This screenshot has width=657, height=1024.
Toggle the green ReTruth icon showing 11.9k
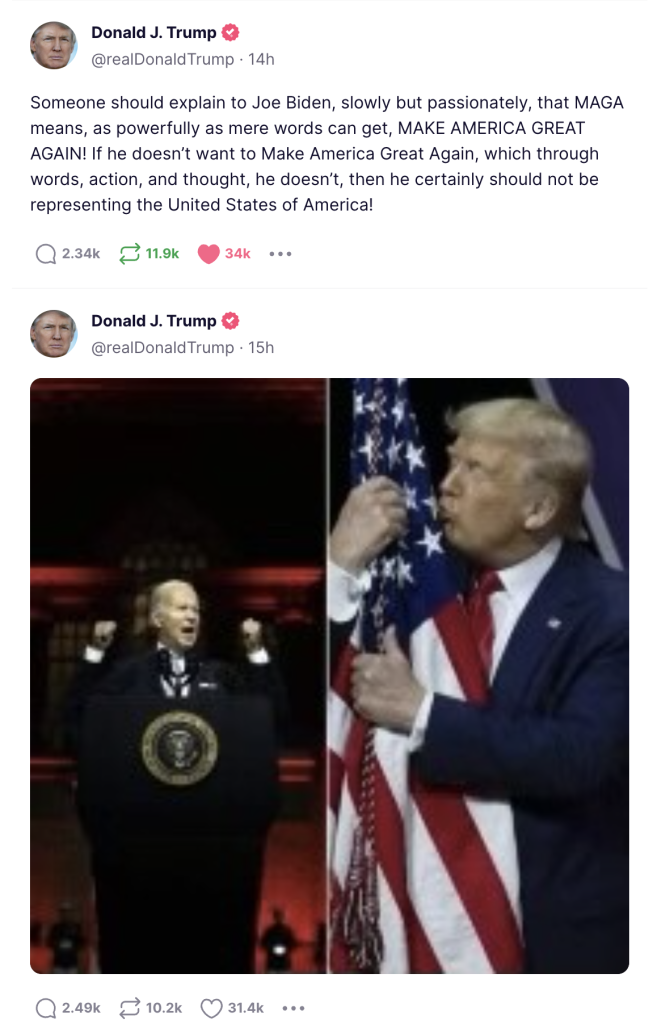tap(129, 253)
